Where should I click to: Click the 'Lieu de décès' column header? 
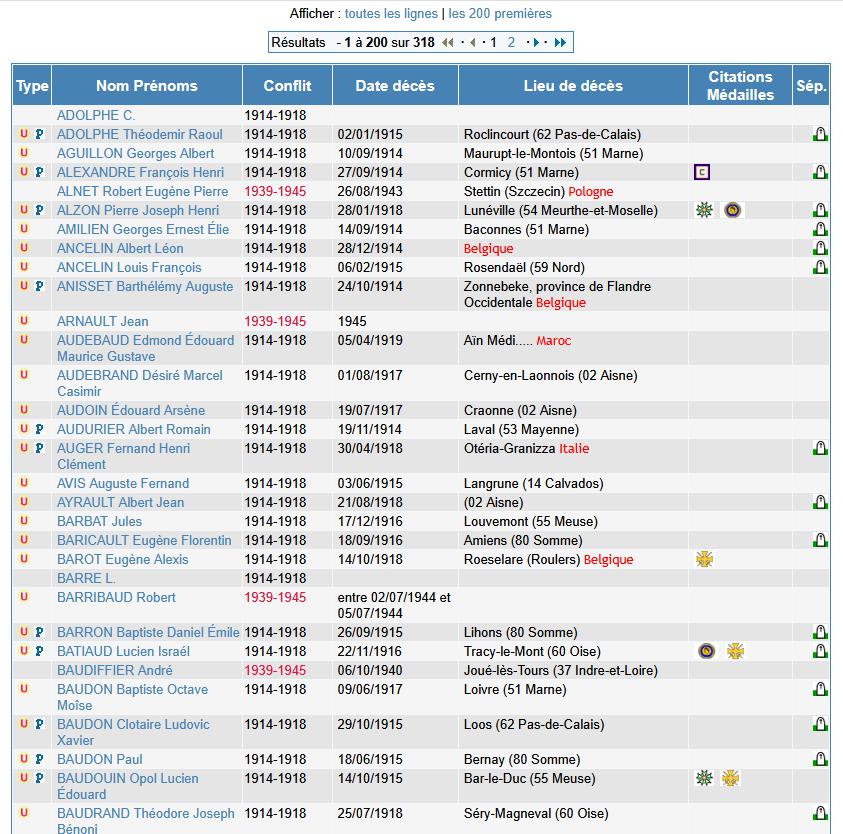(x=573, y=86)
